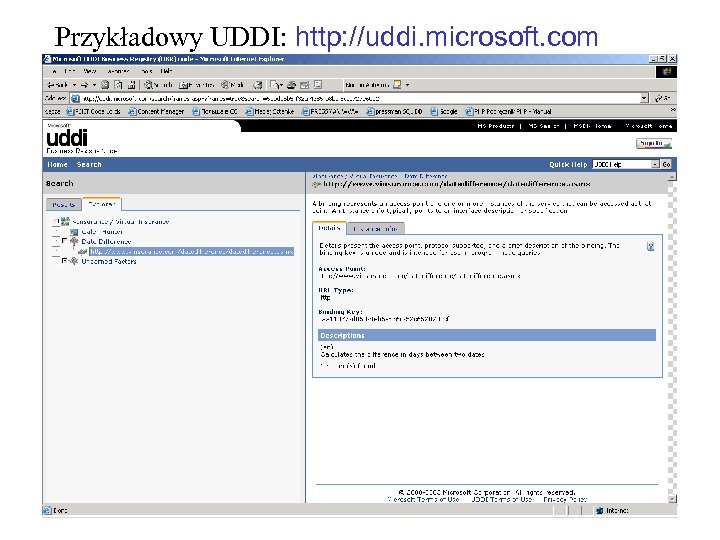Viewport: 720px width, 540px height.
Task: Click the Home page icon in toolbar
Action: click(x=132, y=85)
